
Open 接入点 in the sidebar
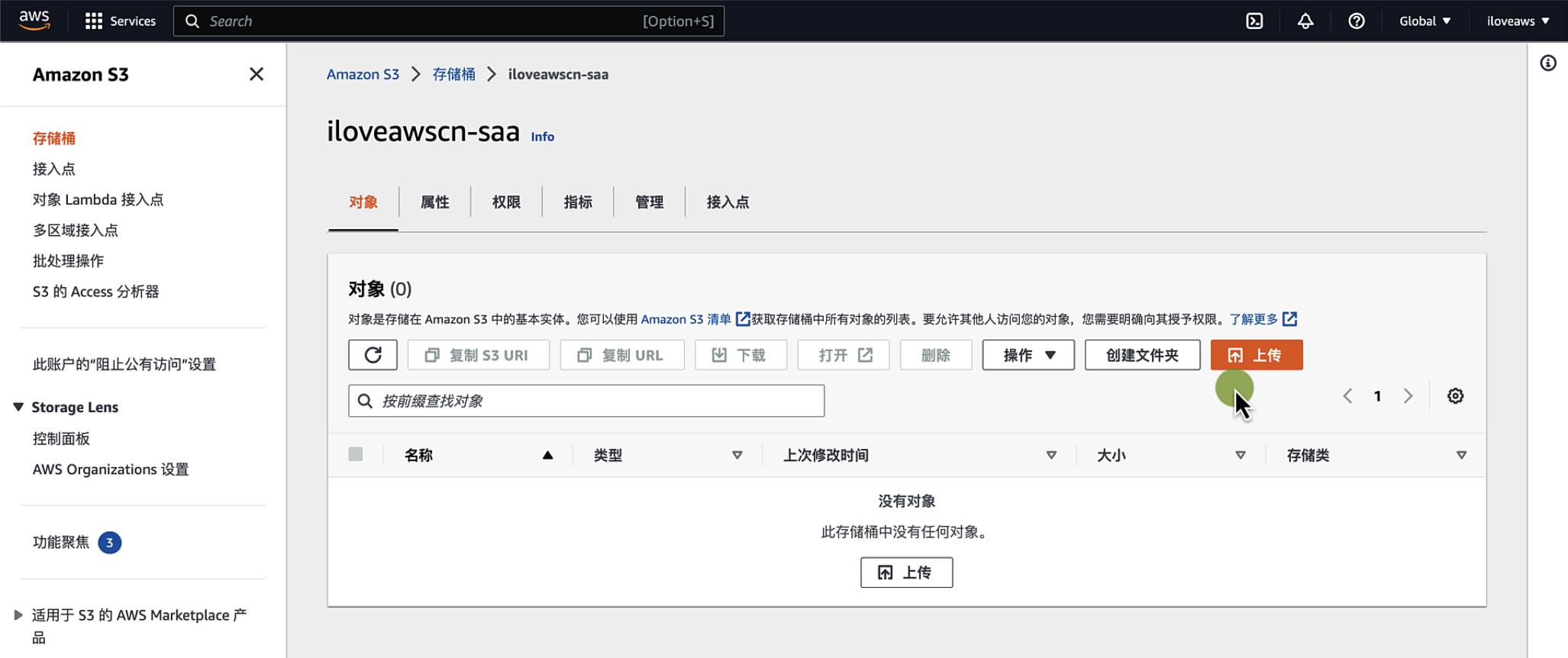(x=54, y=169)
